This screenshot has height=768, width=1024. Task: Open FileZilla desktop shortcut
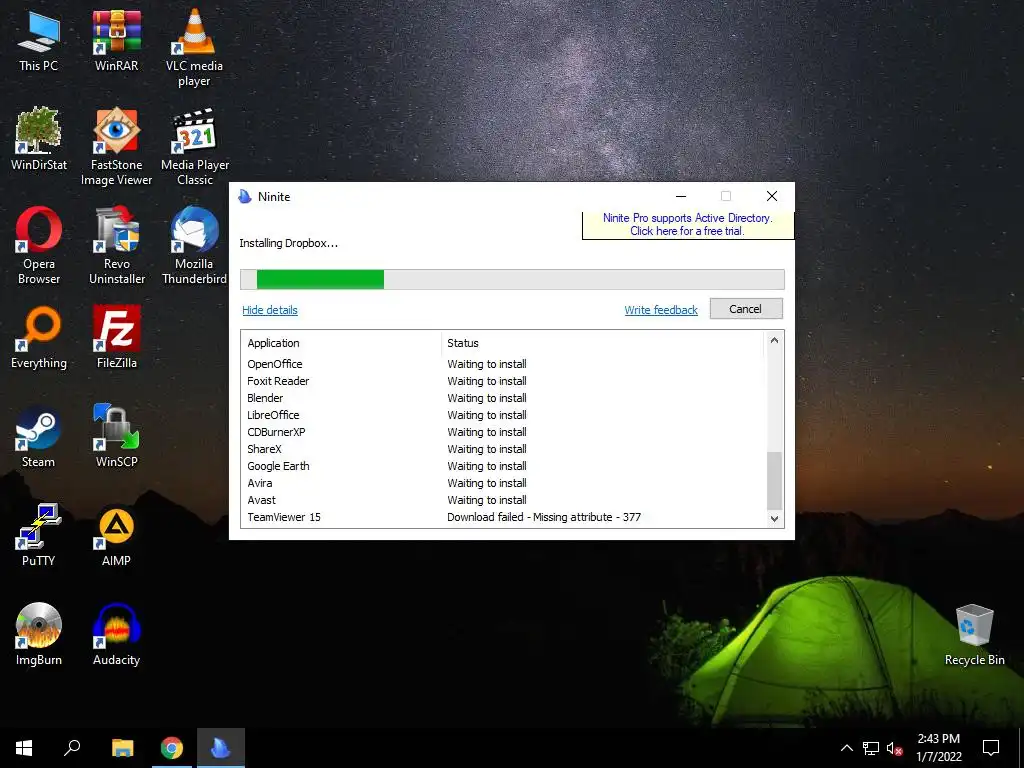[x=116, y=338]
